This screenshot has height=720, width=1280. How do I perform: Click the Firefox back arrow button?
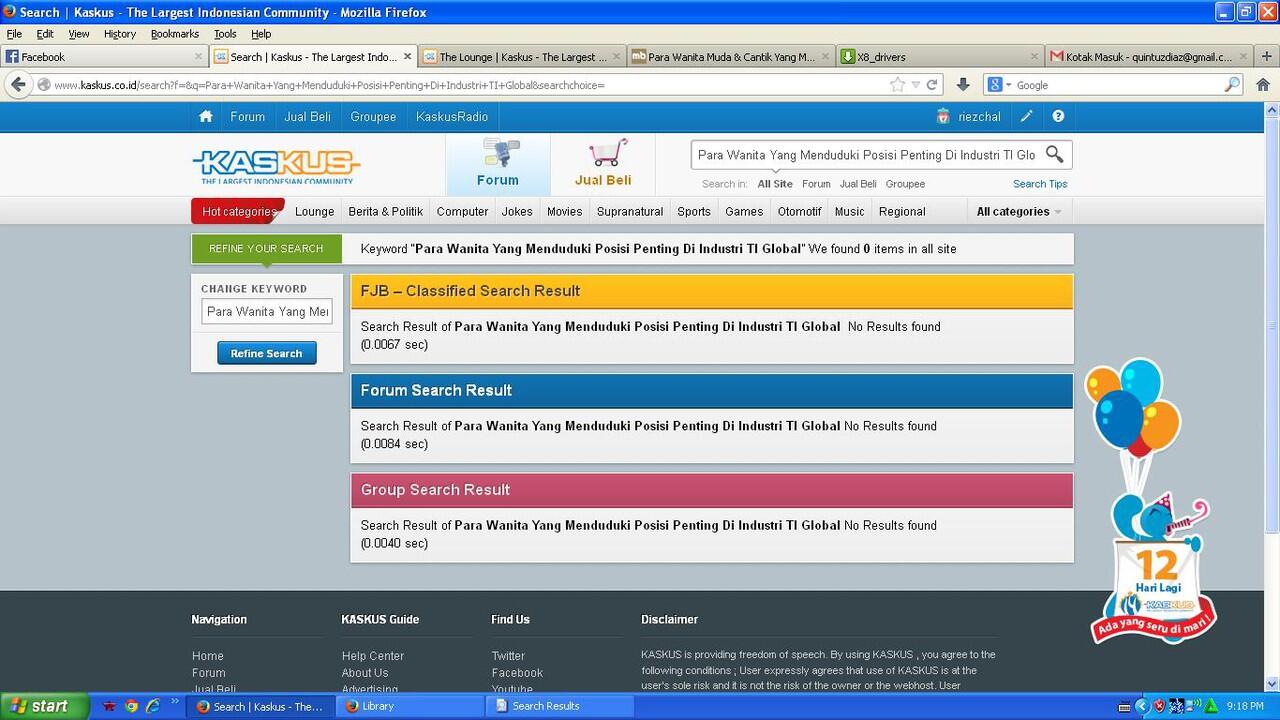[18, 85]
